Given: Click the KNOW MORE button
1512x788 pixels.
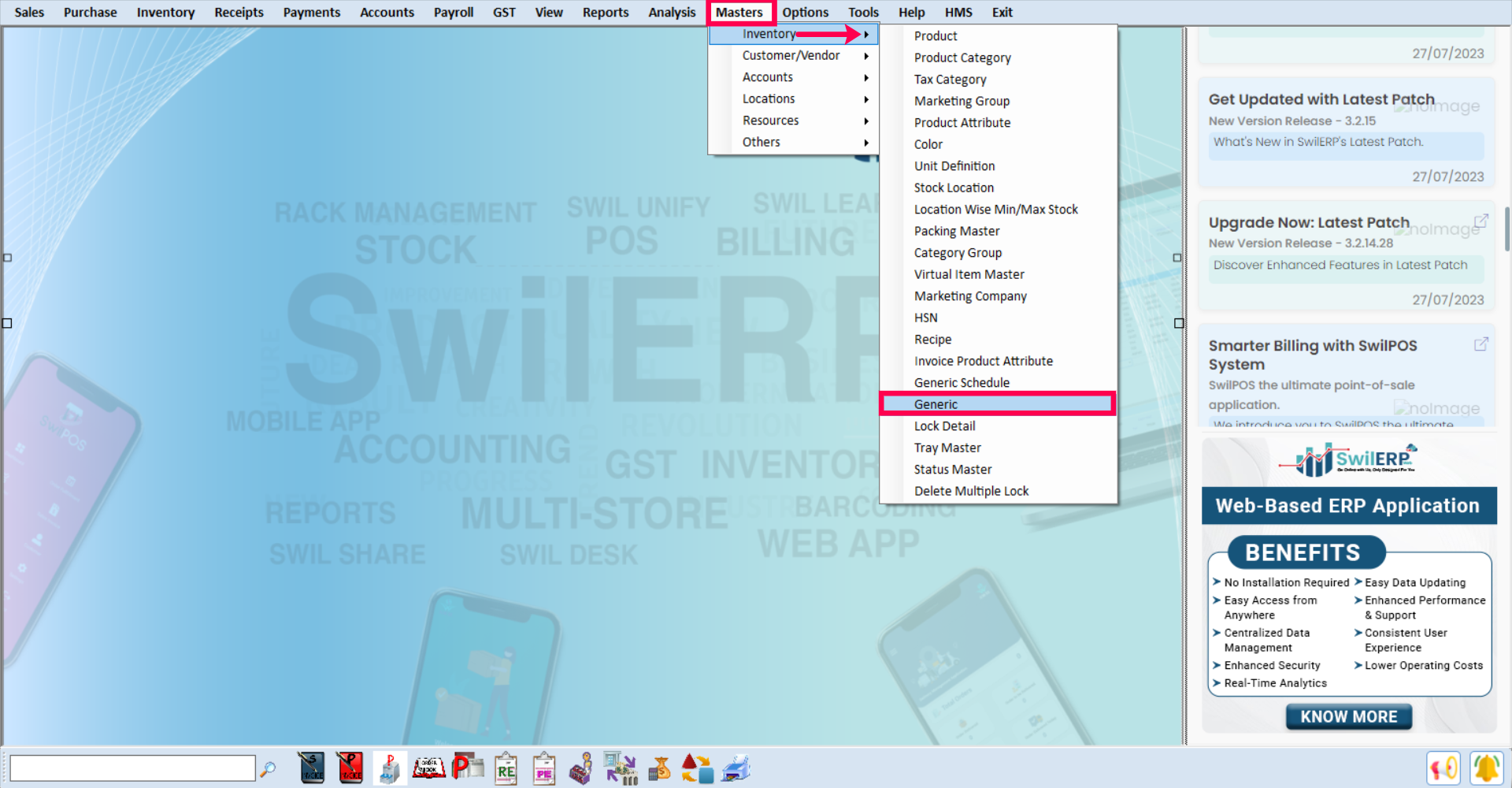Looking at the screenshot, I should pos(1348,717).
